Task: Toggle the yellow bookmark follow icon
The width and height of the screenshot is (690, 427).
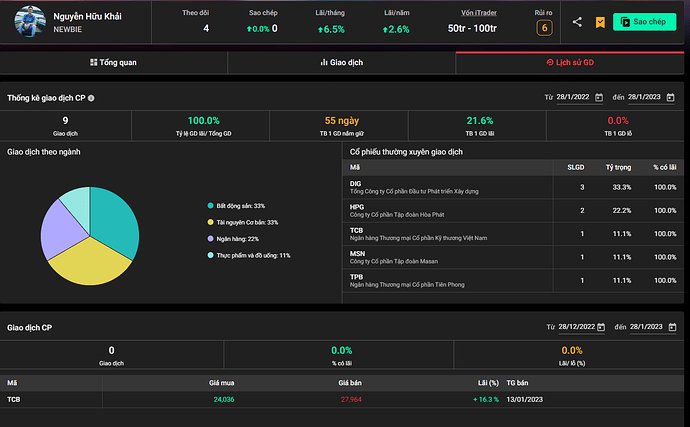Action: pyautogui.click(x=599, y=21)
